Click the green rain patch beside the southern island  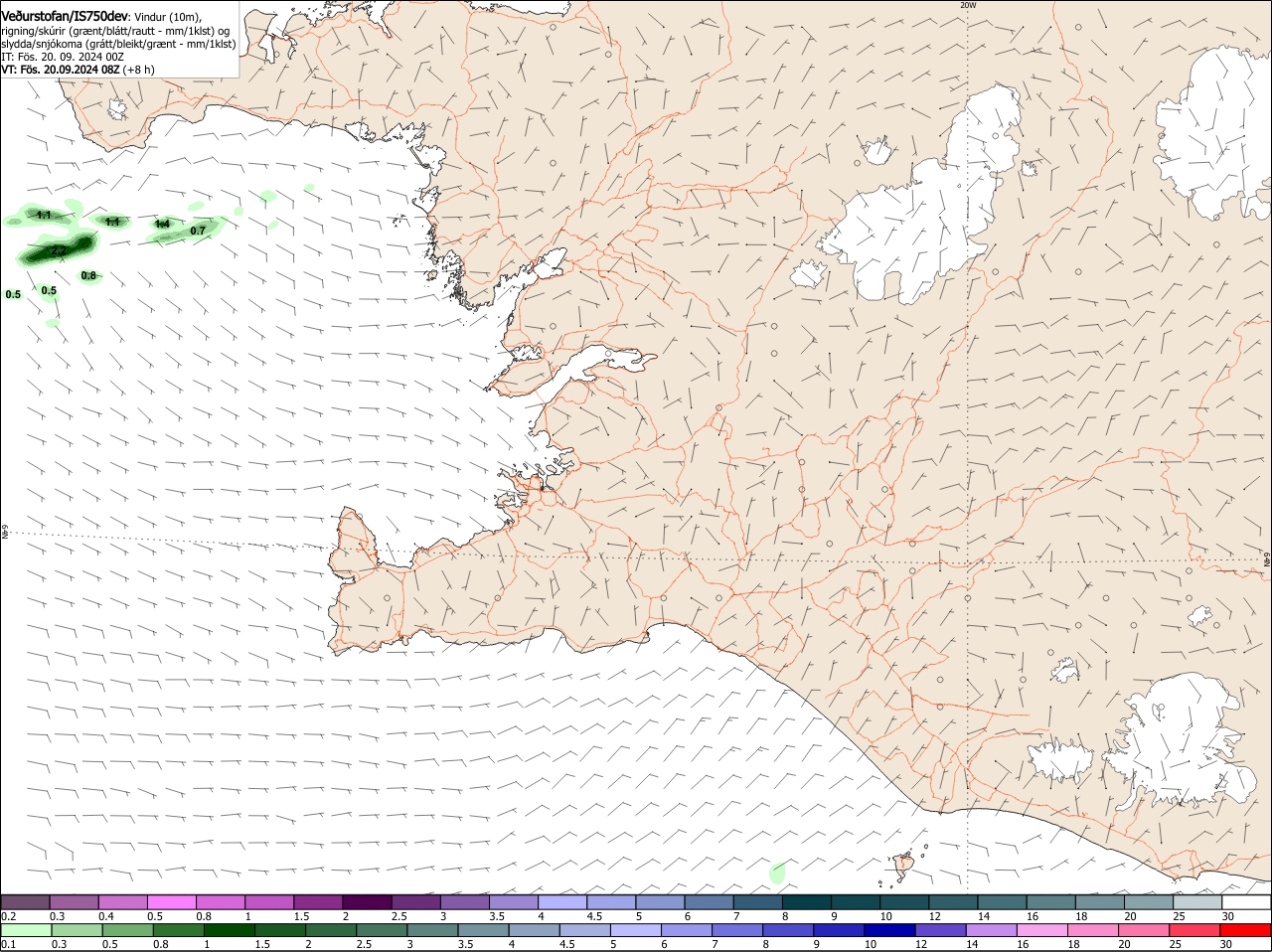point(777,873)
